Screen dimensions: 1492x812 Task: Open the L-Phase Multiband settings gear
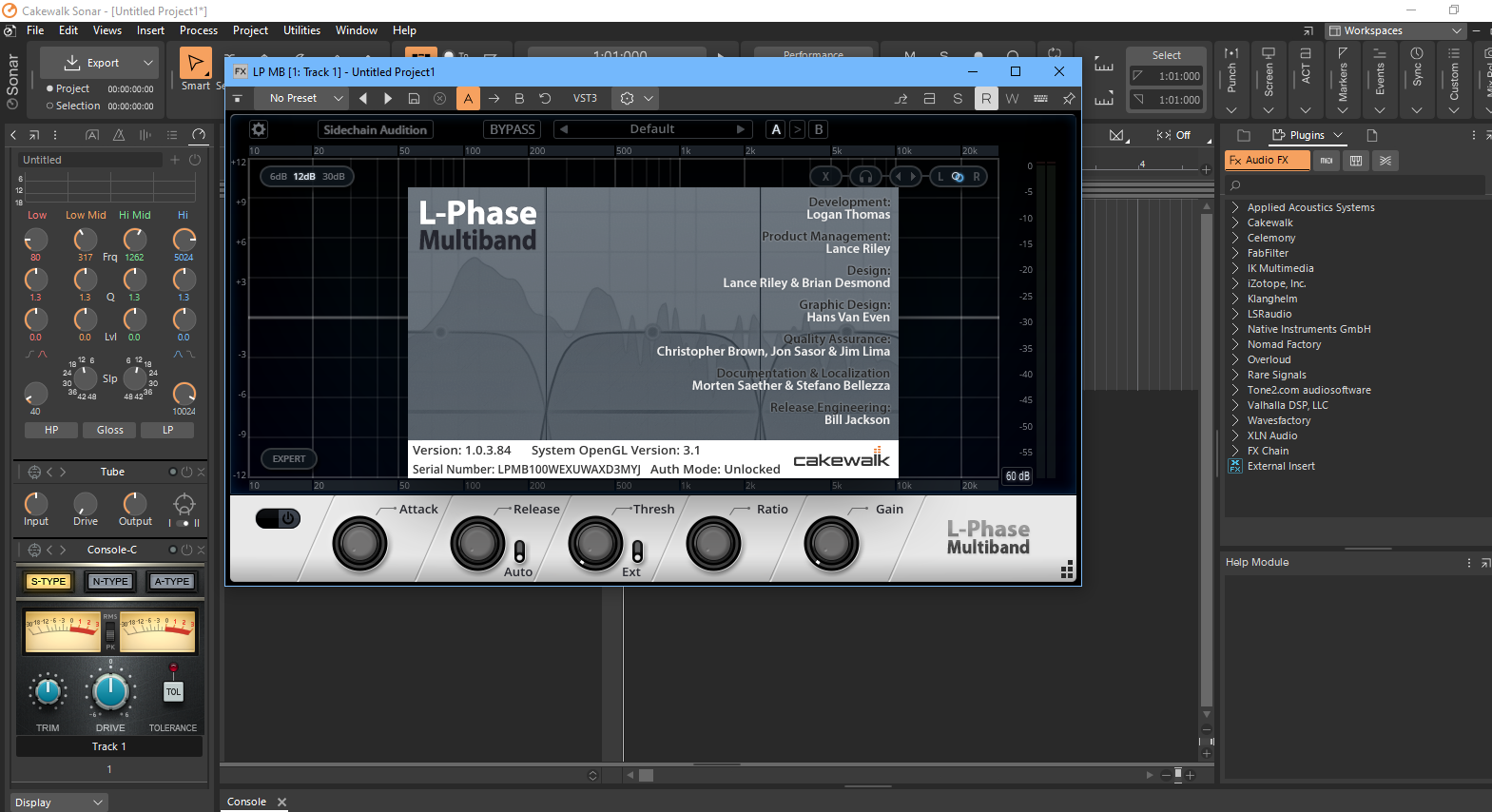tap(259, 129)
